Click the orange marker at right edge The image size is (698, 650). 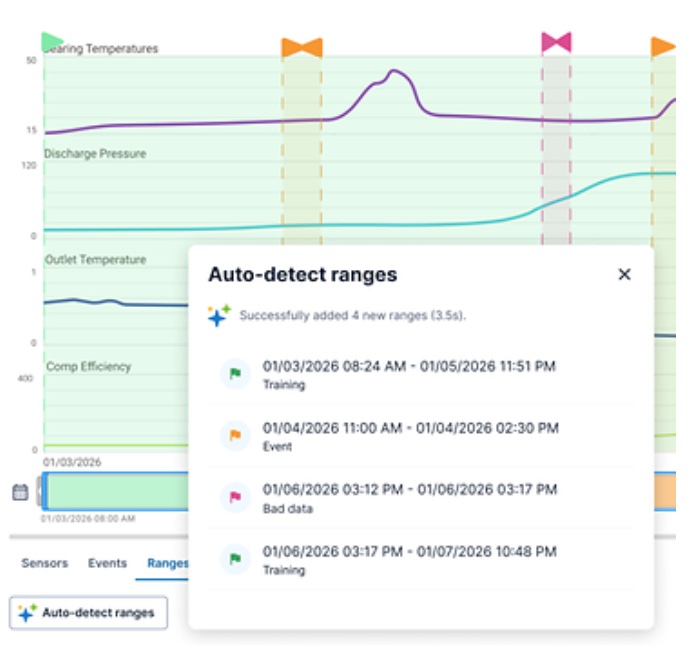[662, 47]
